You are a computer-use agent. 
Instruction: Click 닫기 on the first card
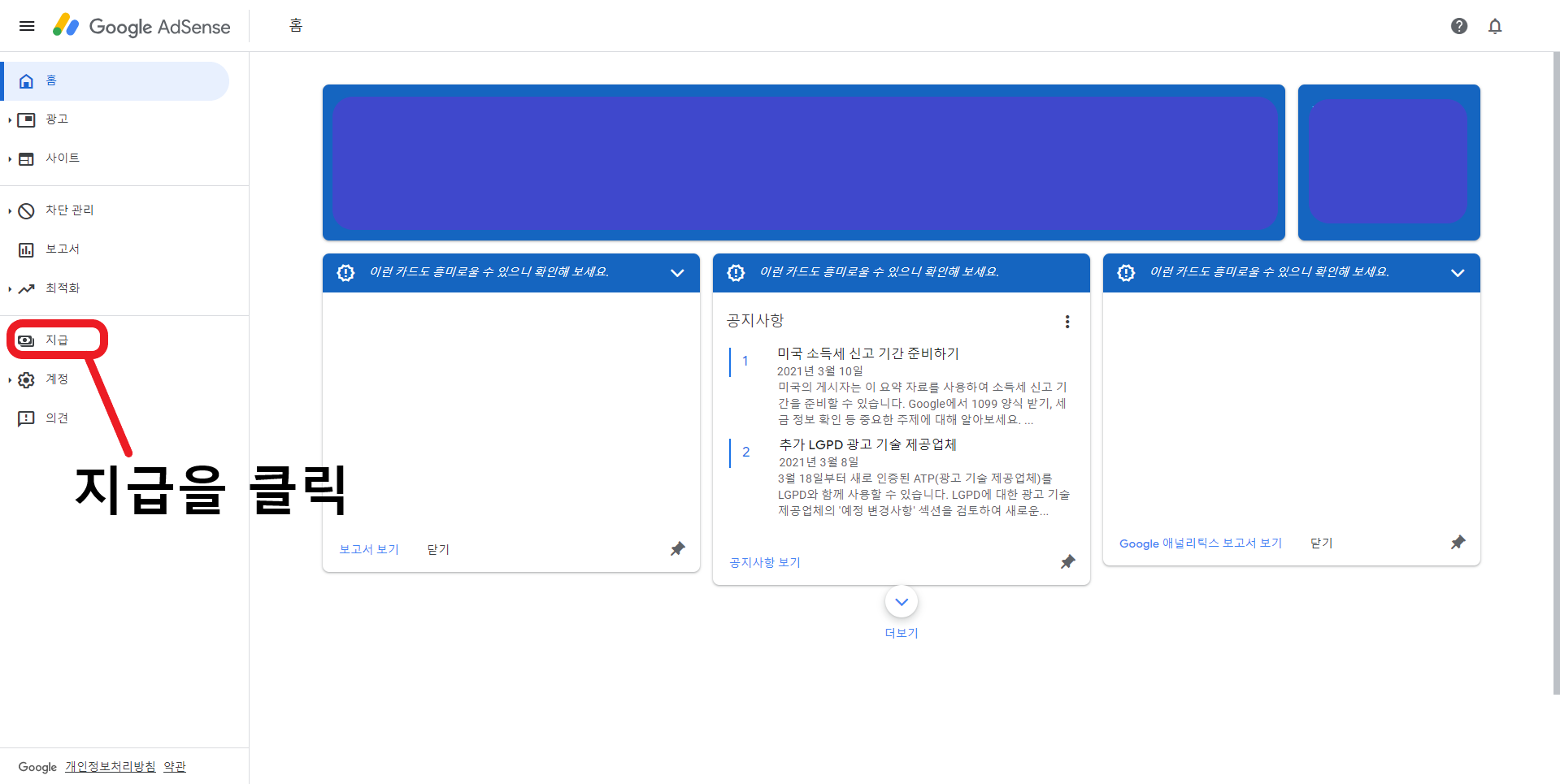point(438,549)
